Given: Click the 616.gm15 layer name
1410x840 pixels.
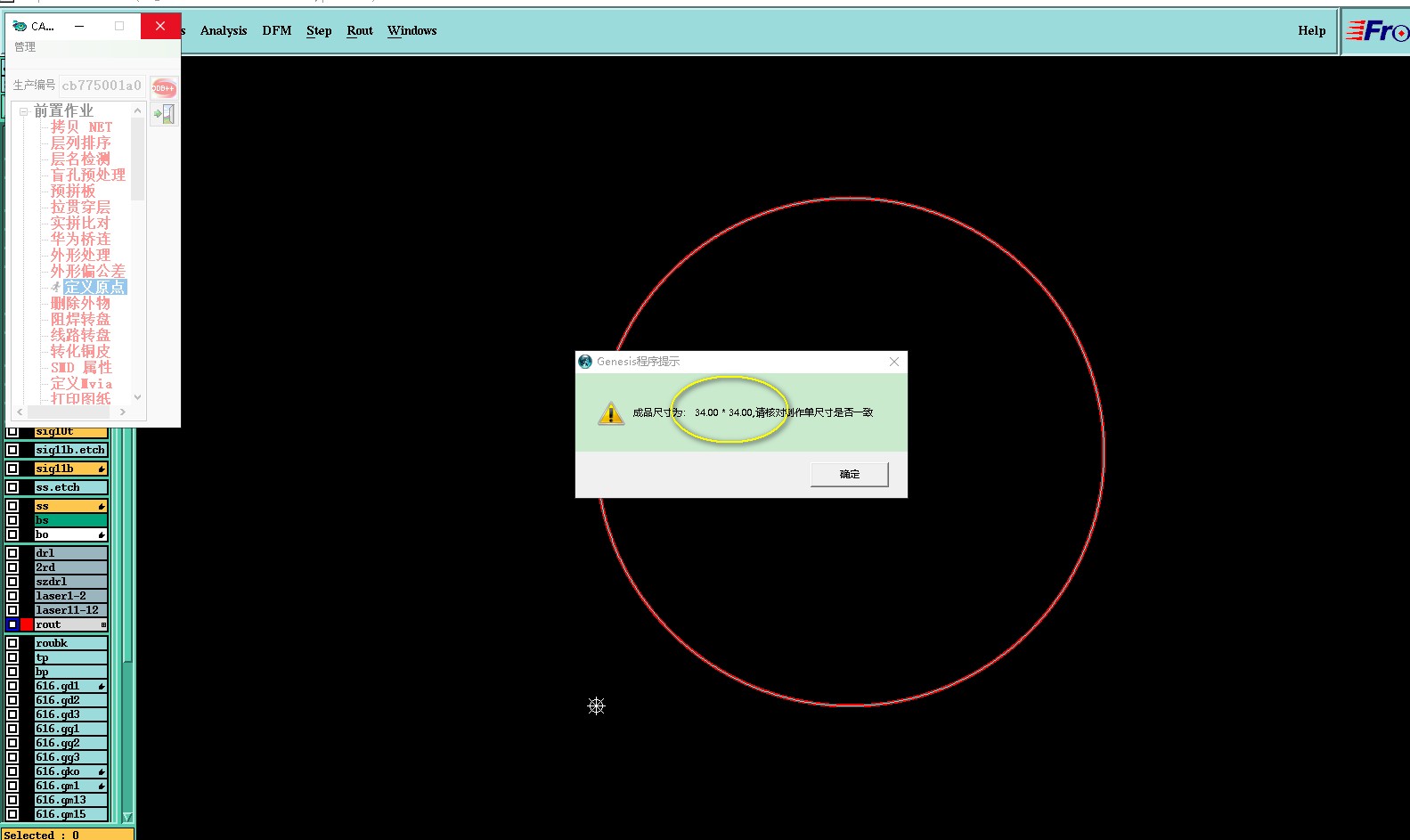Looking at the screenshot, I should [x=70, y=814].
